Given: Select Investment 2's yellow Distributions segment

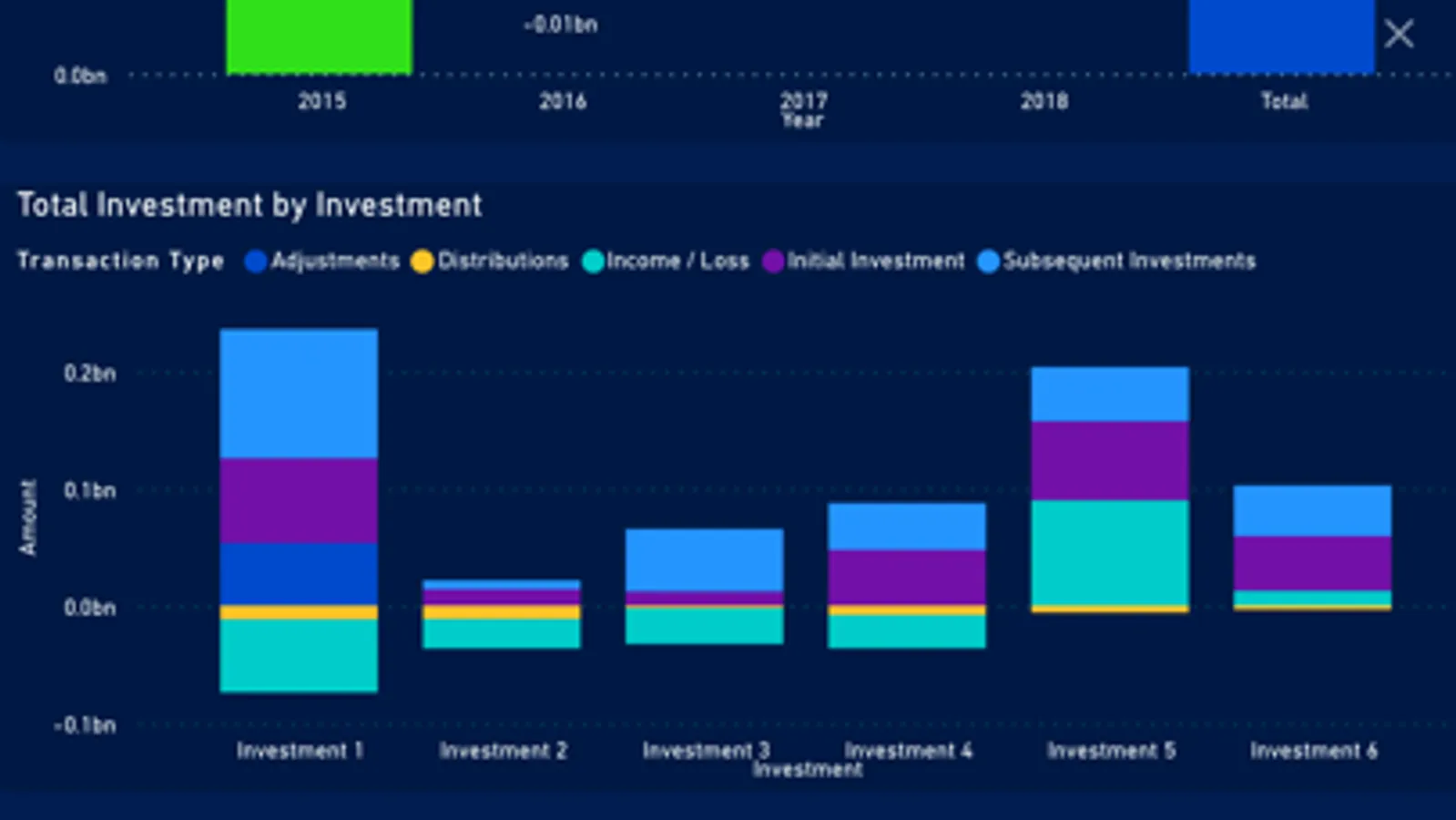Looking at the screenshot, I should click(502, 613).
